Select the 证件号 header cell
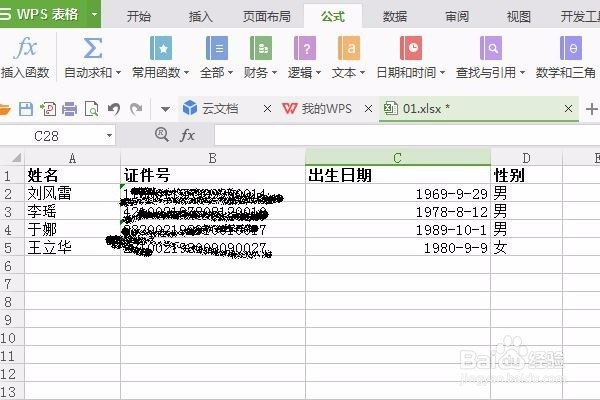This screenshot has width=600, height=400. tap(213, 175)
